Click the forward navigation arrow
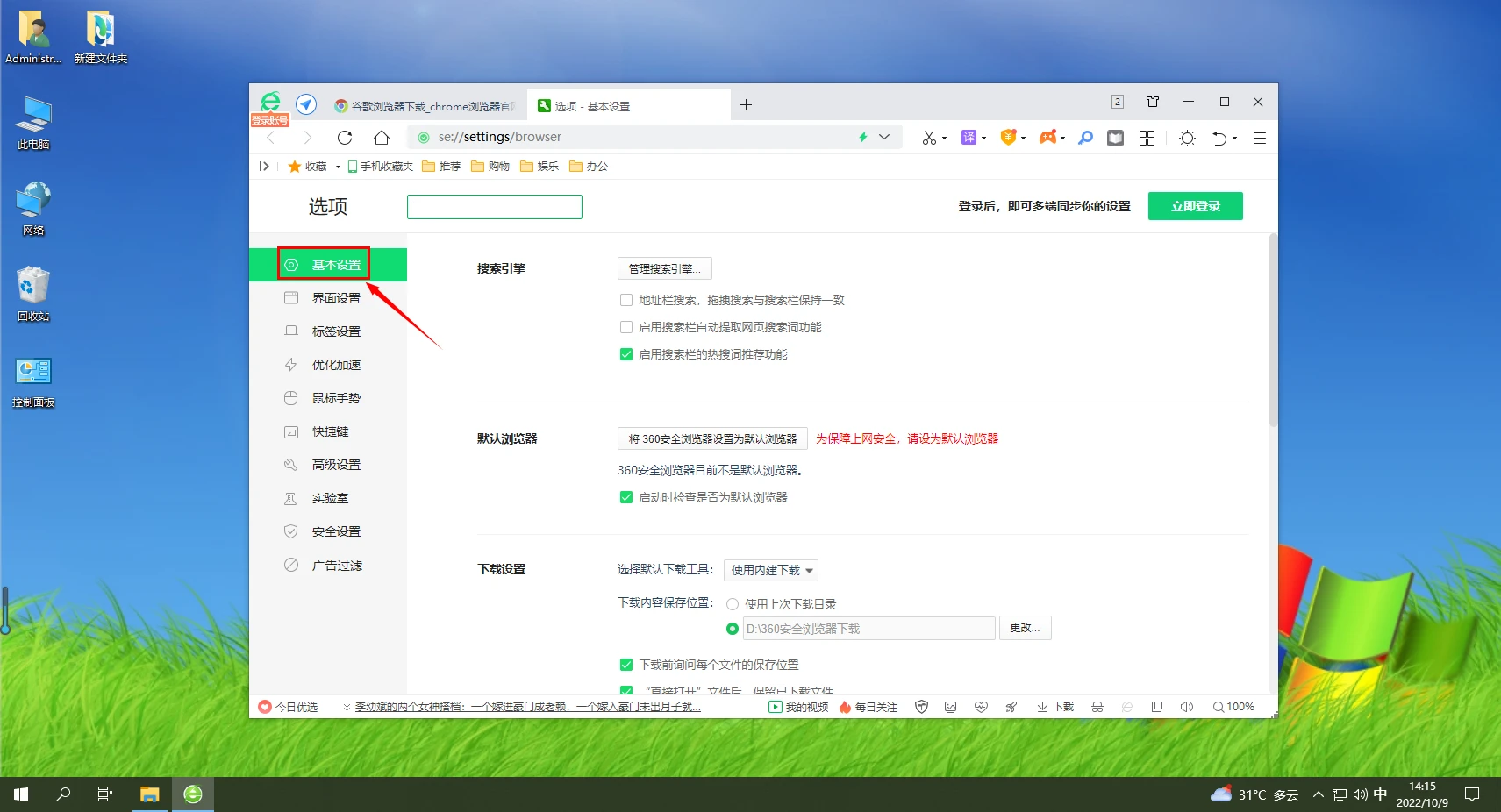The image size is (1501, 812). (307, 138)
